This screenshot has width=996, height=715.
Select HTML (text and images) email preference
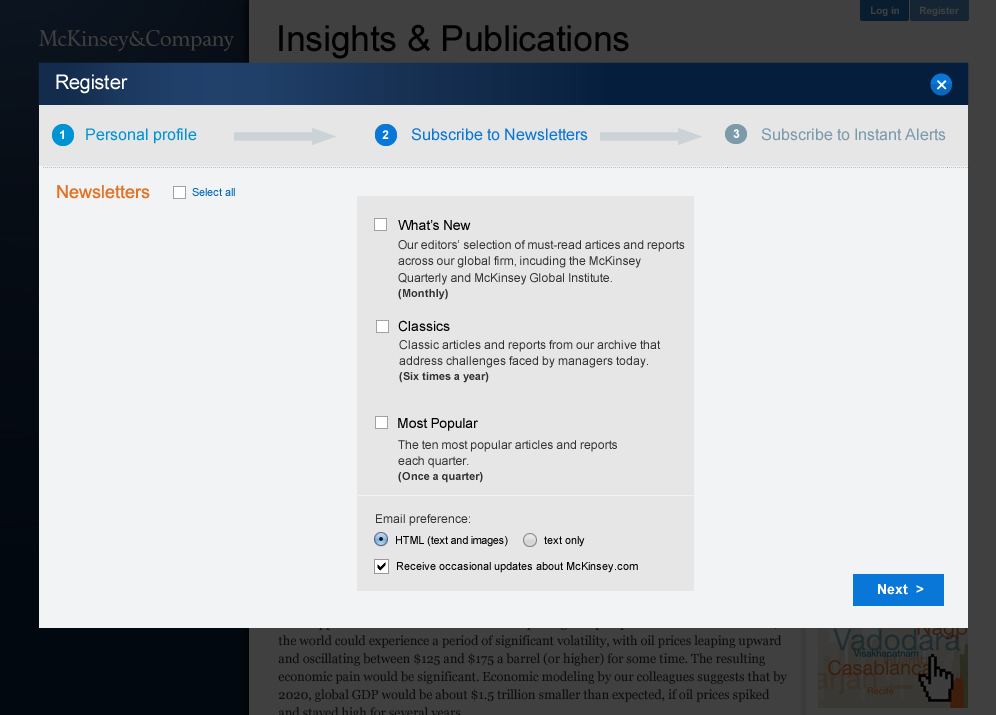coord(380,539)
